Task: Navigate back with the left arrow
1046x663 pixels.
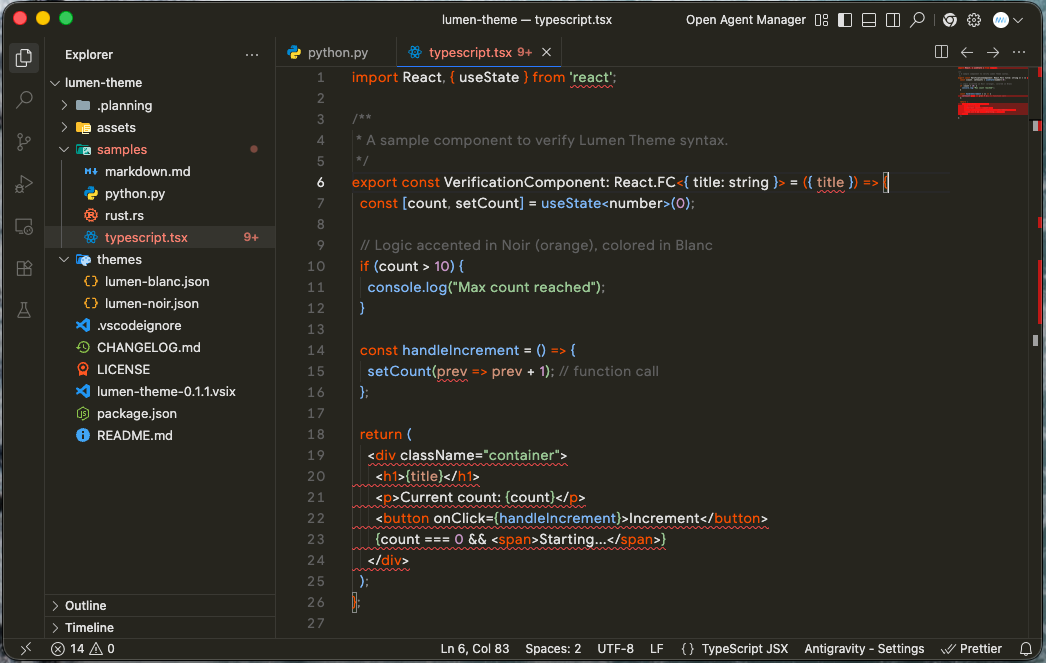Action: point(967,52)
